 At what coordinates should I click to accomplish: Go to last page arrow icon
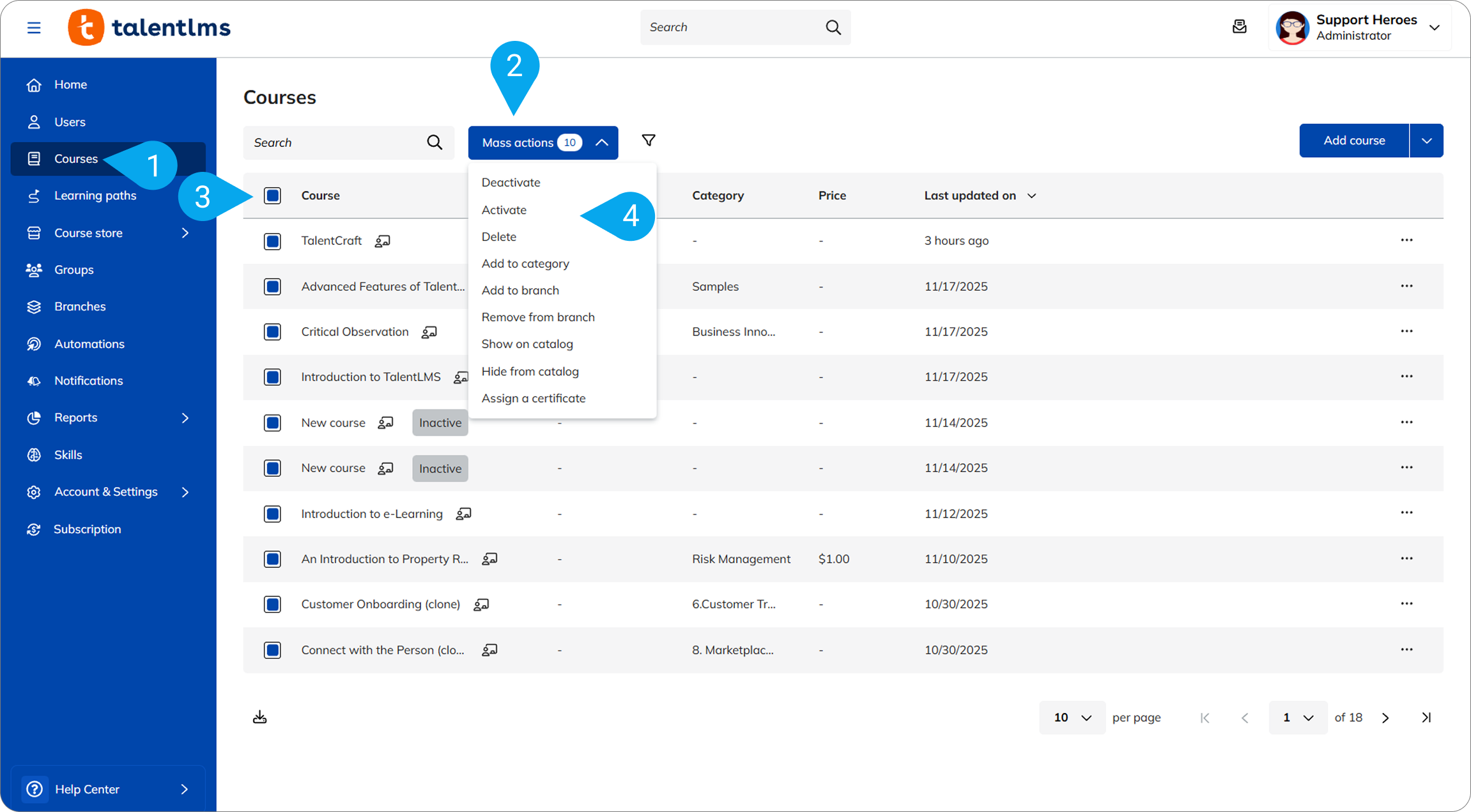pos(1426,717)
